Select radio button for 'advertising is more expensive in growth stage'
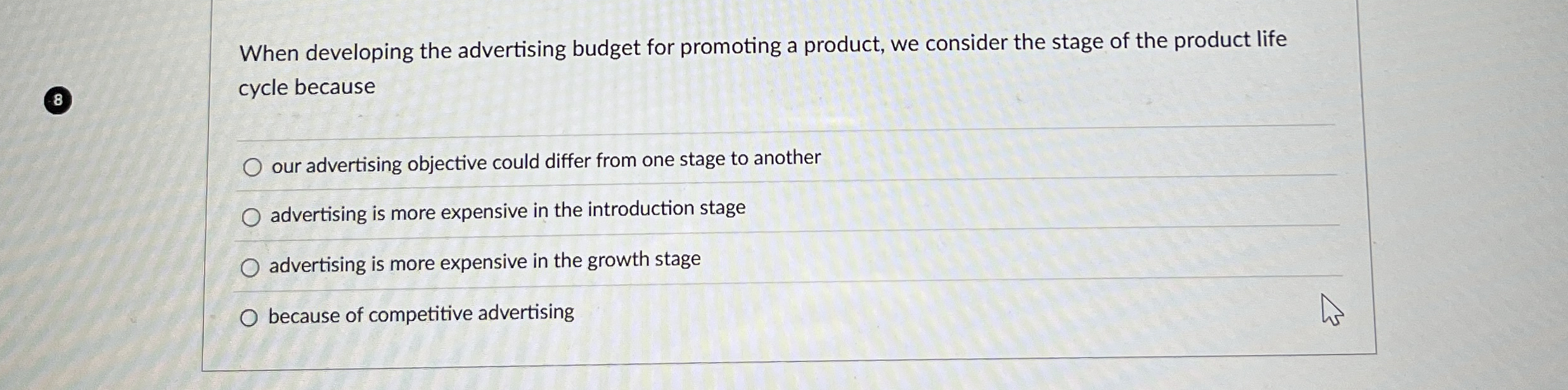The height and width of the screenshot is (390, 1568). pos(252,268)
